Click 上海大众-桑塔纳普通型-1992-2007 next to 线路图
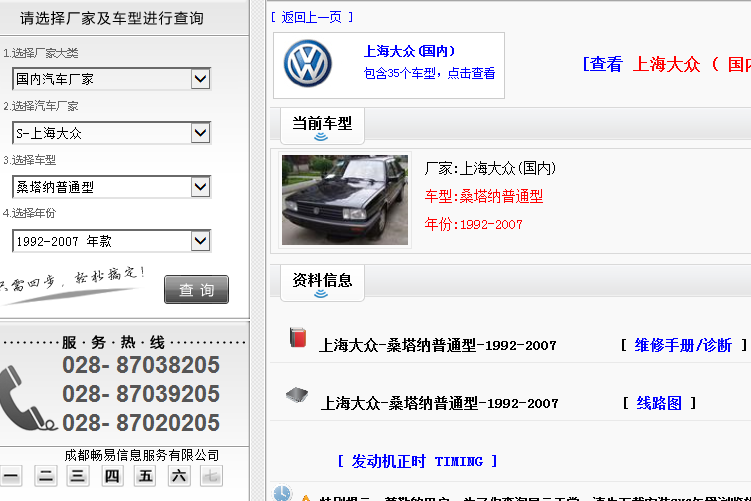This screenshot has height=501, width=751. coord(440,403)
